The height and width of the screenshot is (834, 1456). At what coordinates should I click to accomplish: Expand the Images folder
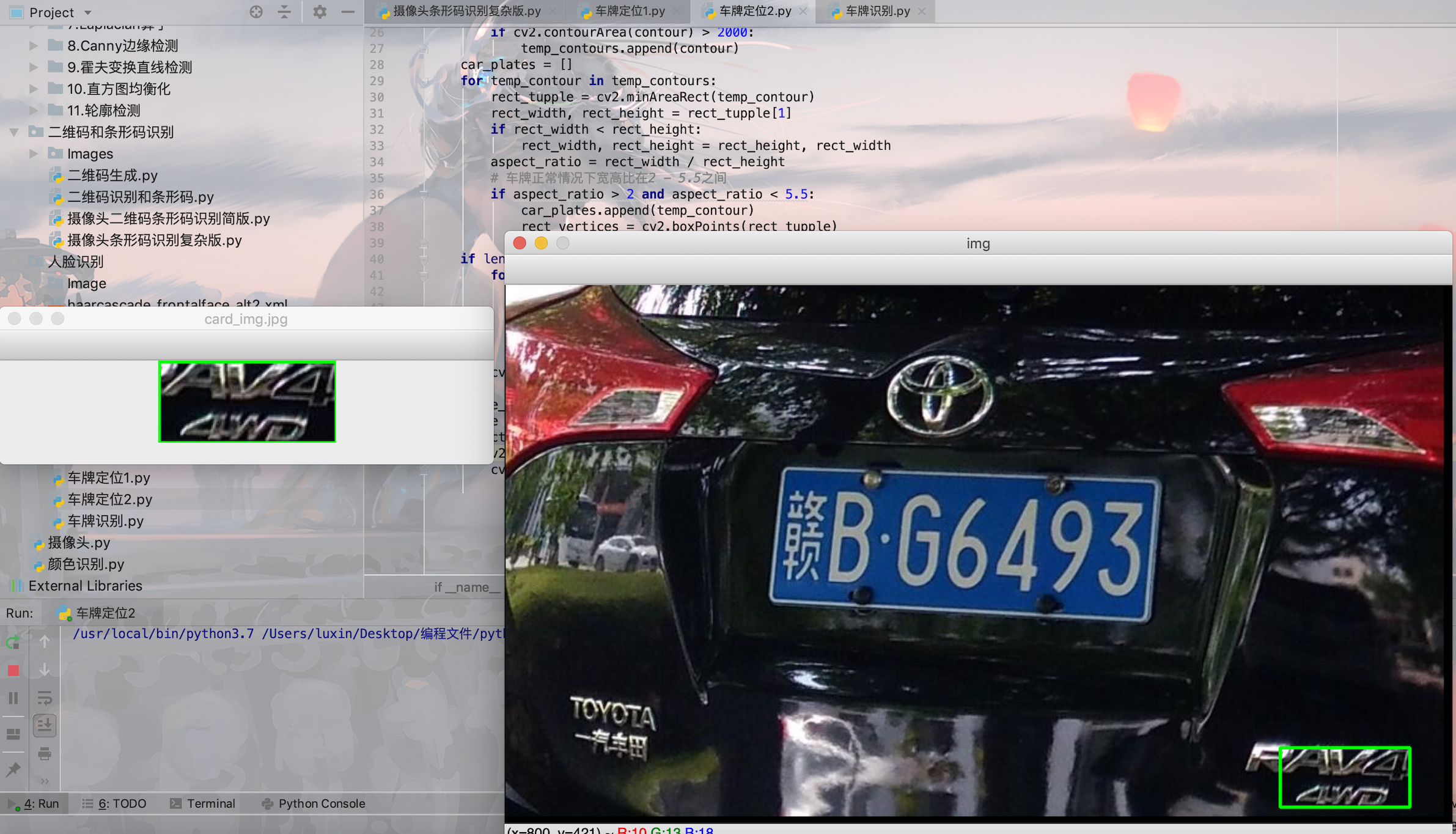pyautogui.click(x=34, y=153)
